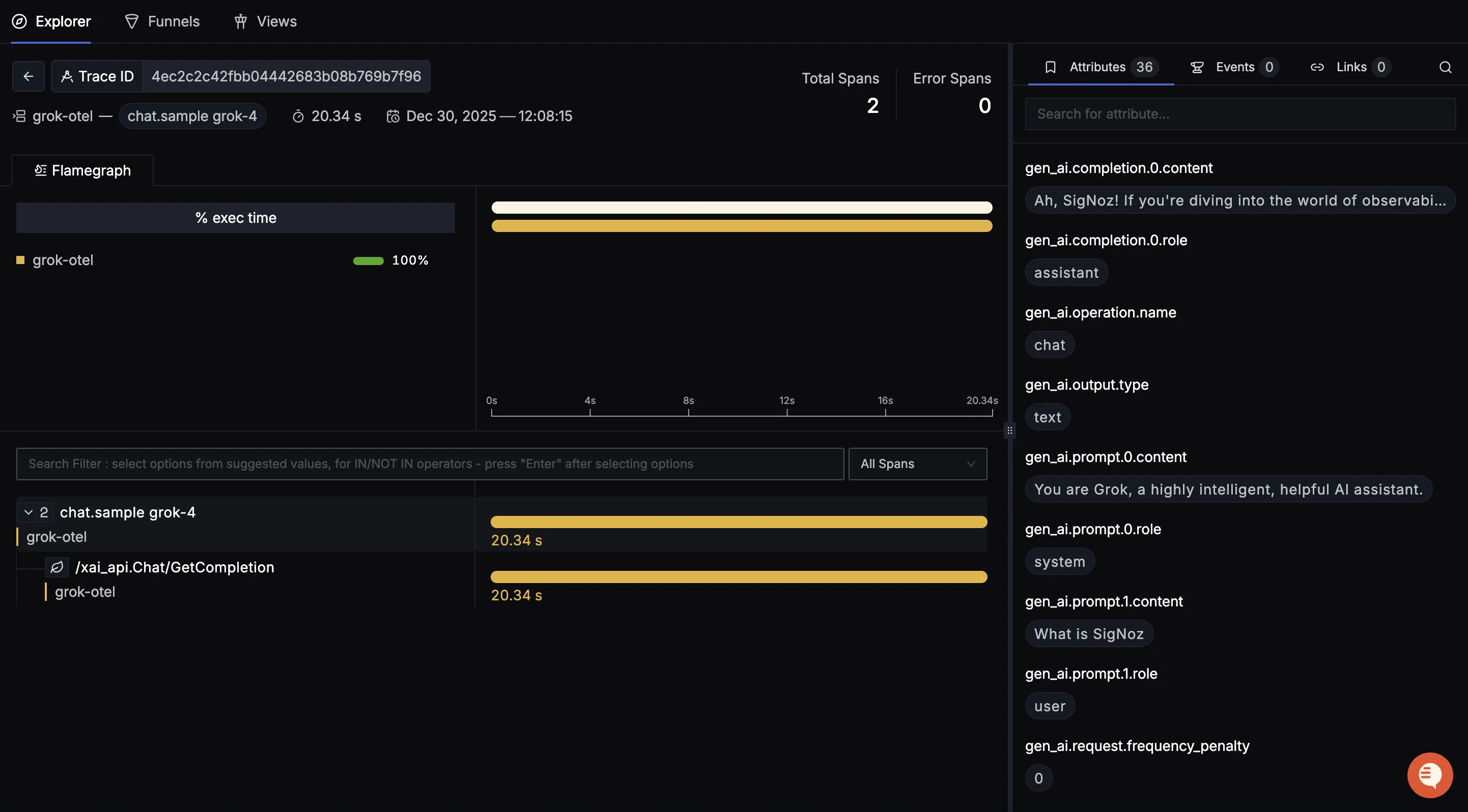Navigate back using the back arrow
Viewport: 1468px width, 812px height.
click(28, 76)
